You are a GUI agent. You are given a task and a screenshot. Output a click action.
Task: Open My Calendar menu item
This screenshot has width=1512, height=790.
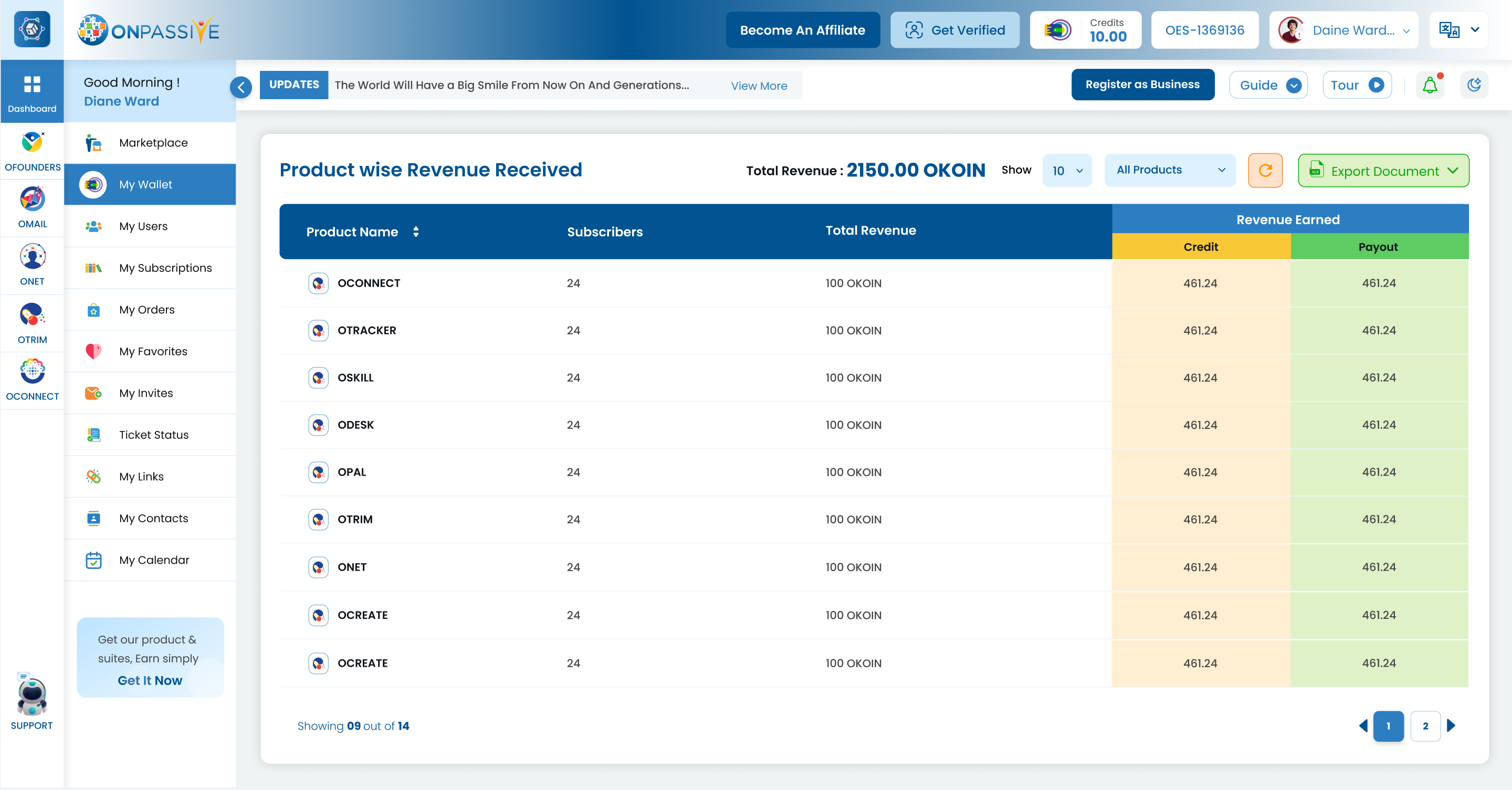[150, 561]
